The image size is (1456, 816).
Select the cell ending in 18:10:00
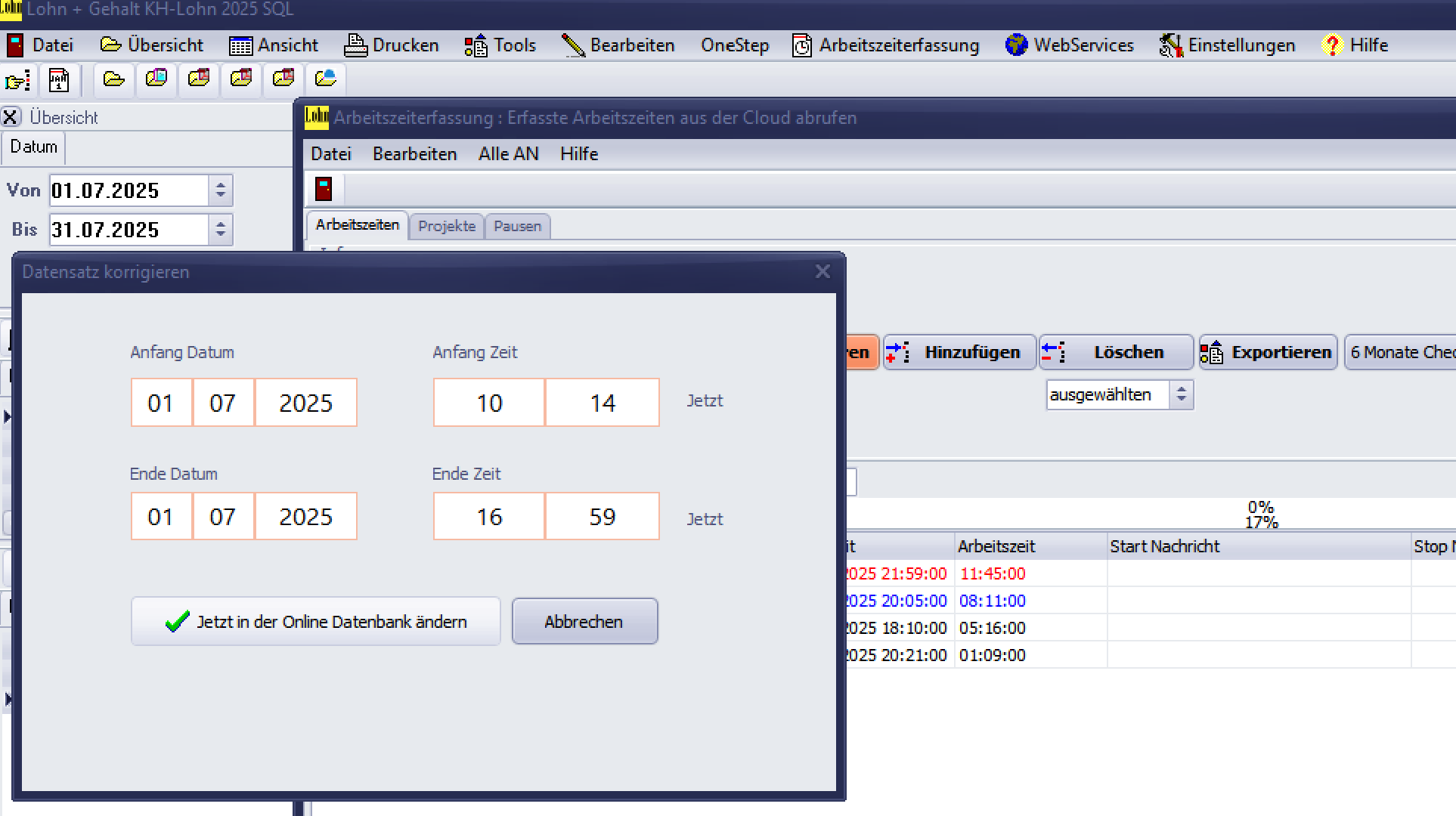900,628
